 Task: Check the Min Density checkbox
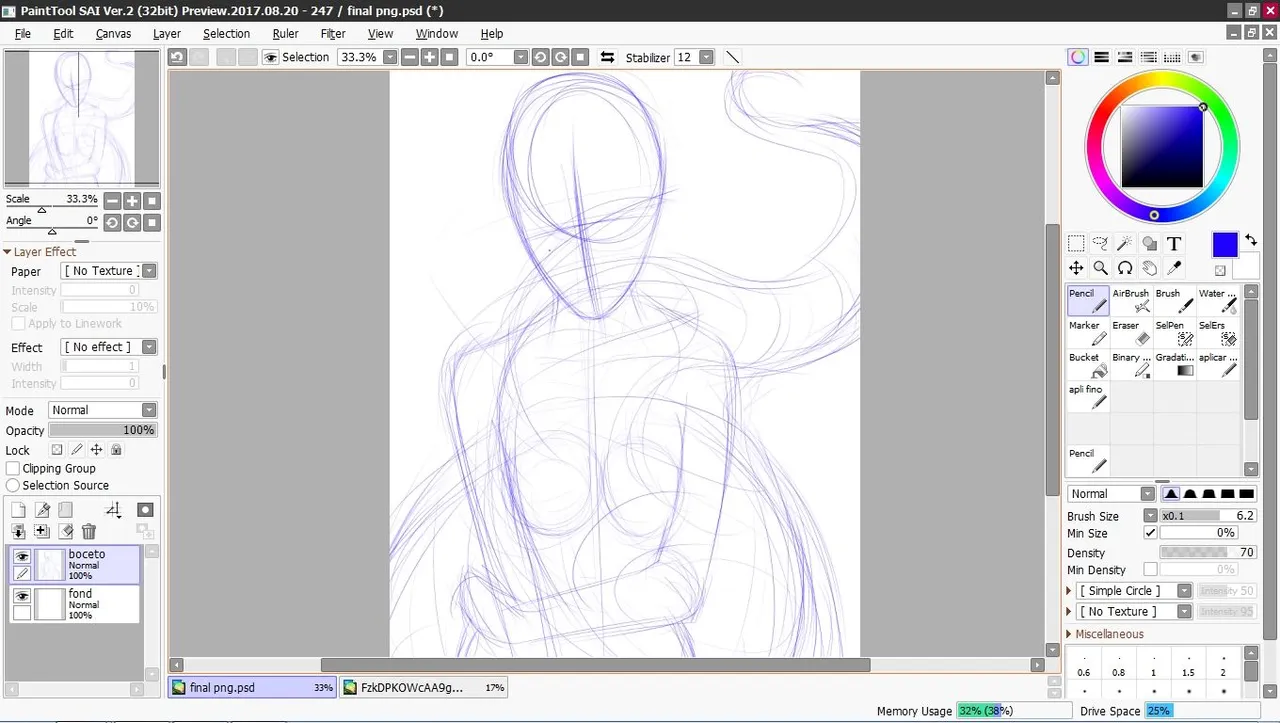point(1150,570)
